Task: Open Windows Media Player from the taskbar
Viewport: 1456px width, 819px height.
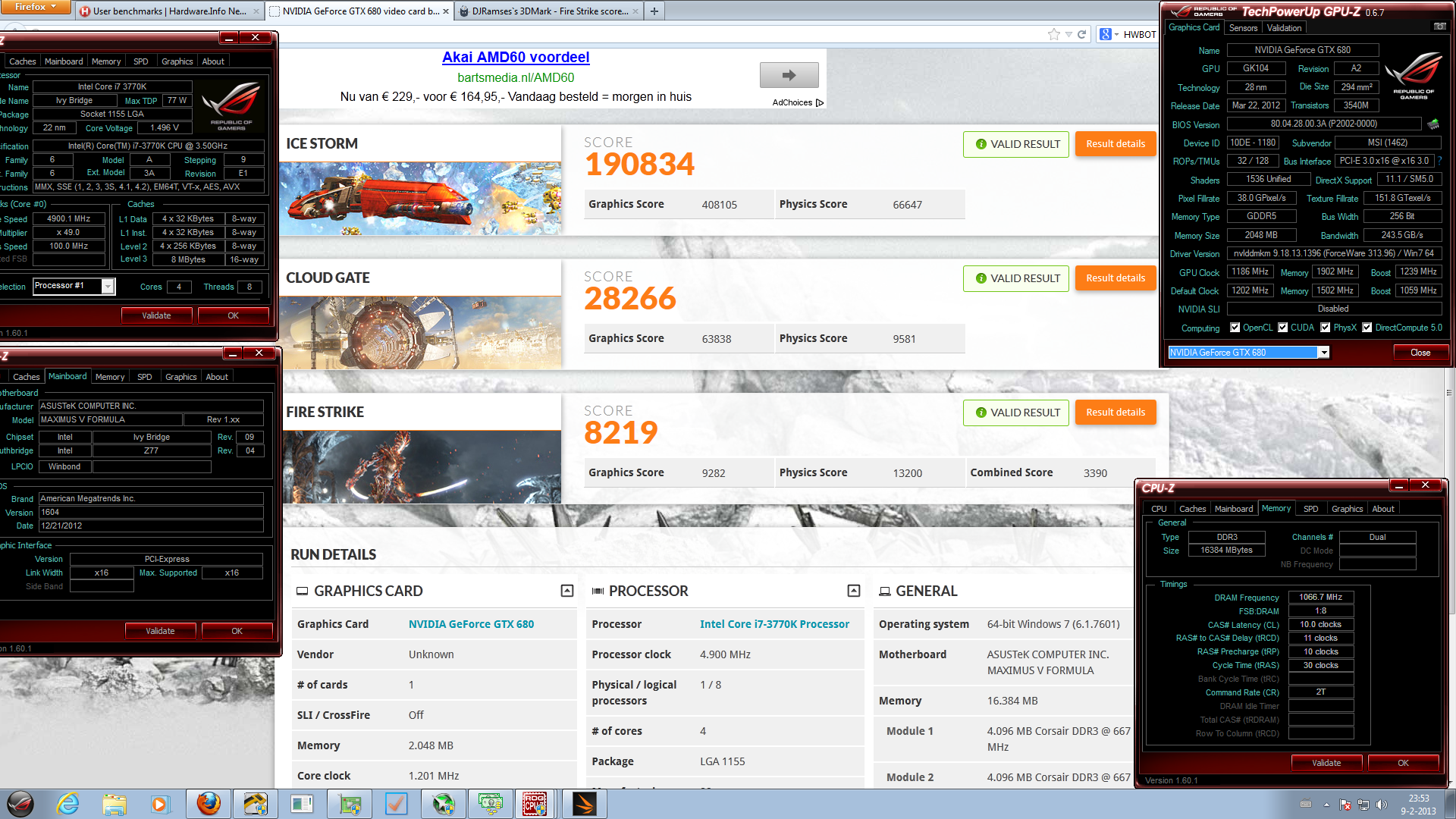Action: (159, 804)
